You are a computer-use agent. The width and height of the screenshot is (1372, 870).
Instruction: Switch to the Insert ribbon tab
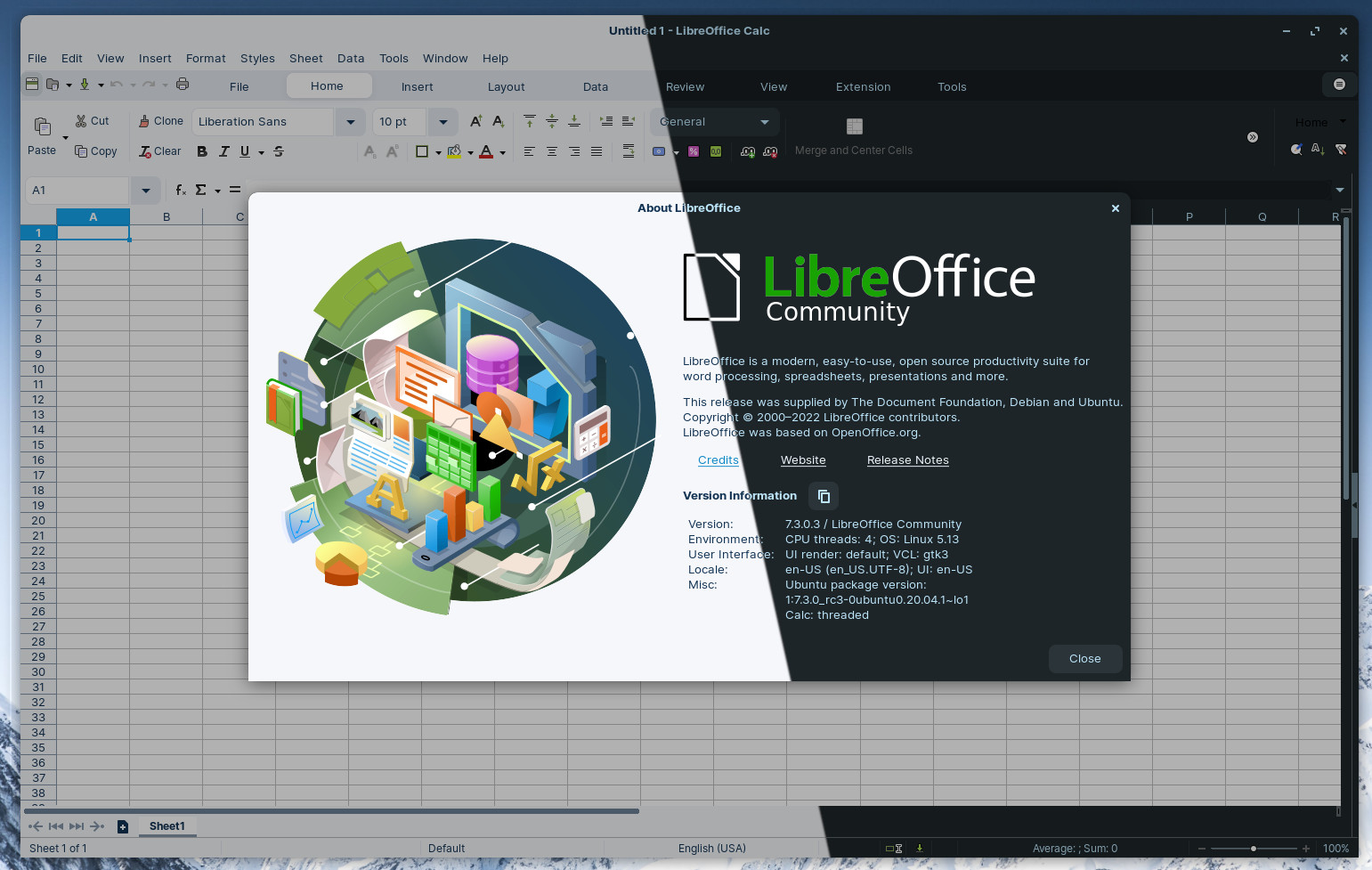417,86
